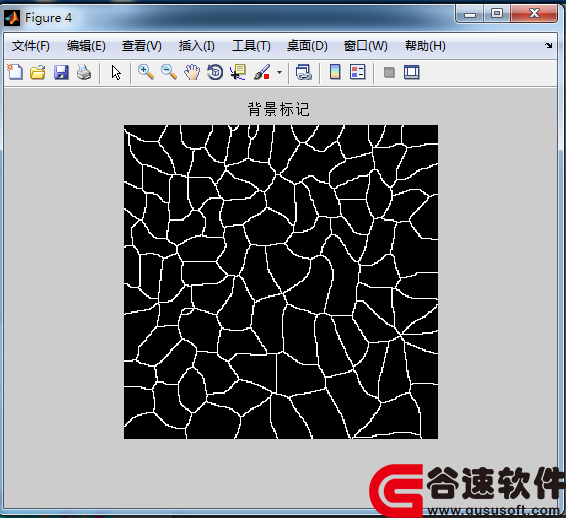Image resolution: width=566 pixels, height=518 pixels.
Task: Click the Brush data tool icon
Action: pos(262,73)
